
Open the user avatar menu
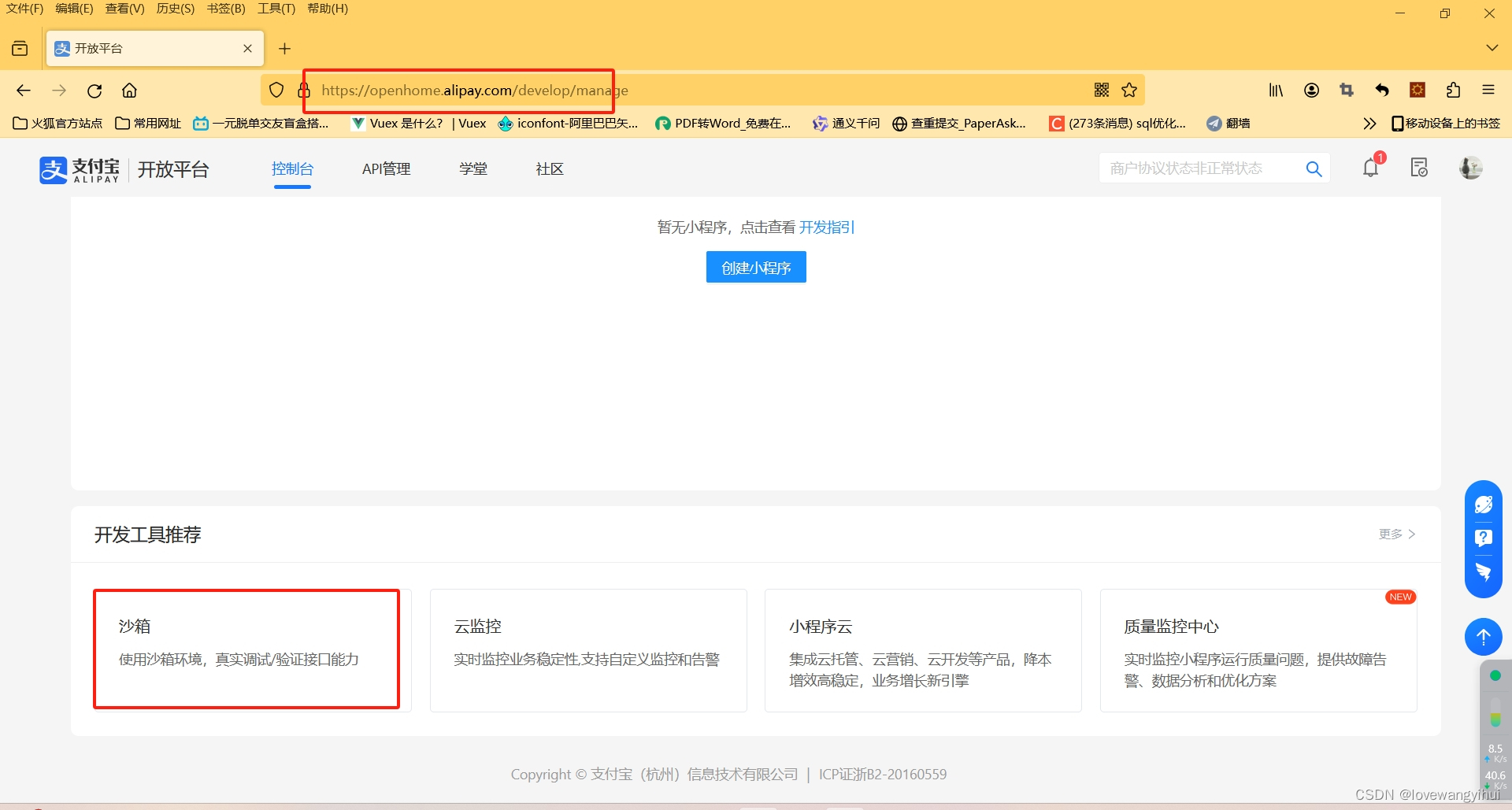point(1470,168)
